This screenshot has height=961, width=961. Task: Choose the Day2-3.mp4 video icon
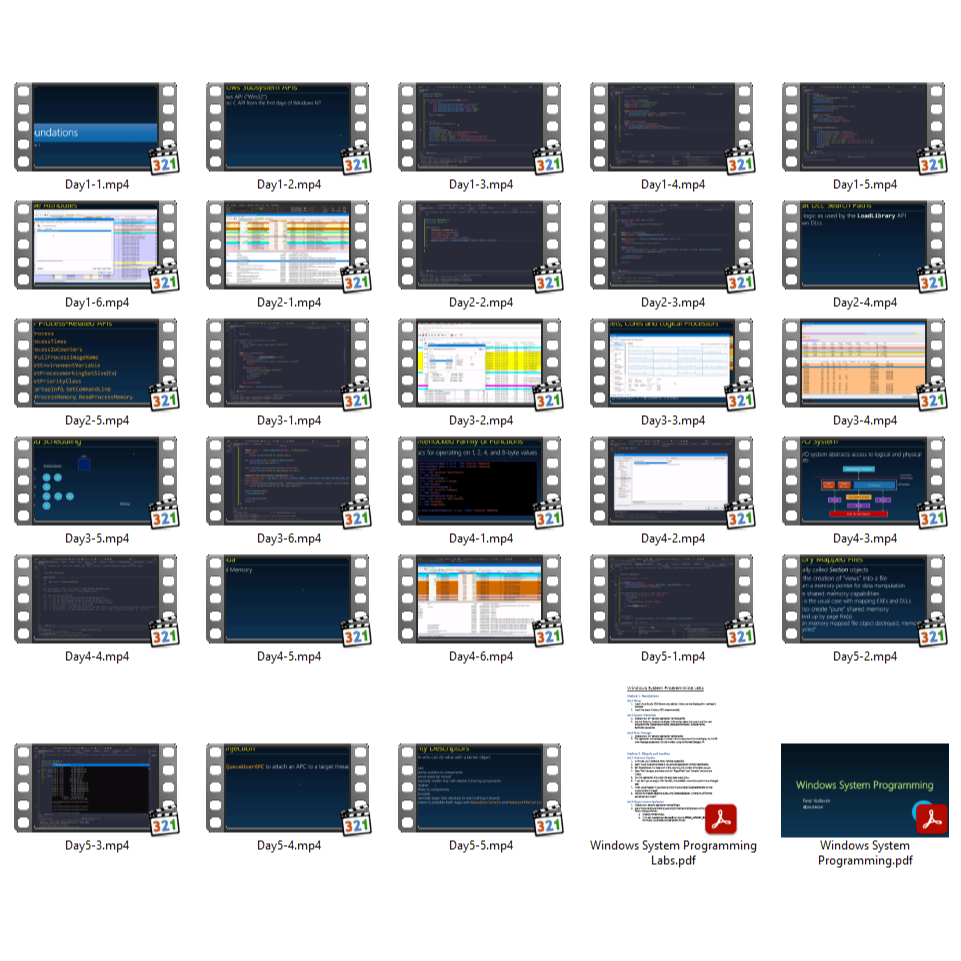point(672,245)
